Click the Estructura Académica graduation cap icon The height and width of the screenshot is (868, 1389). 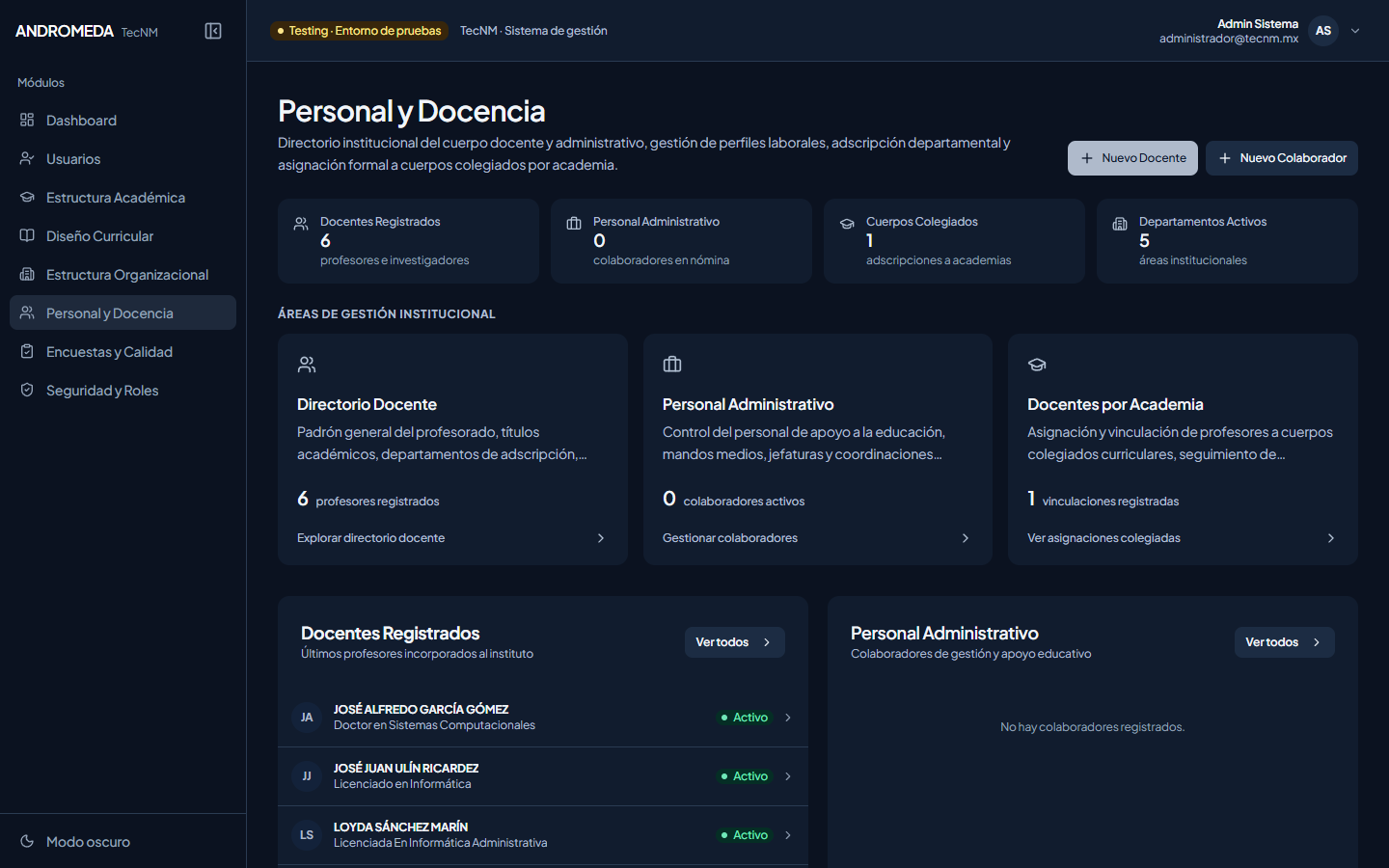[27, 197]
